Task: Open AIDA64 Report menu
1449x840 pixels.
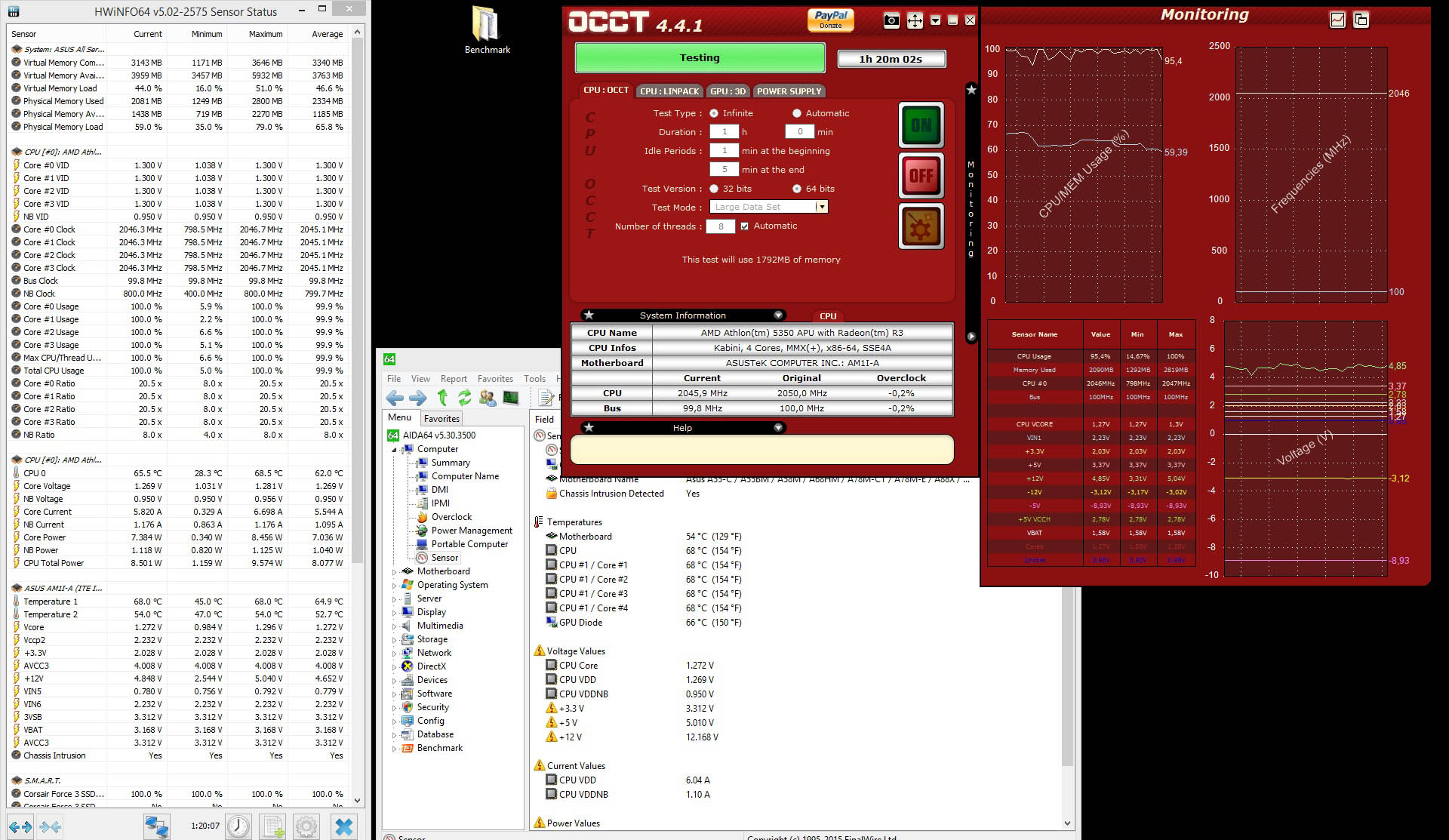Action: 454,379
